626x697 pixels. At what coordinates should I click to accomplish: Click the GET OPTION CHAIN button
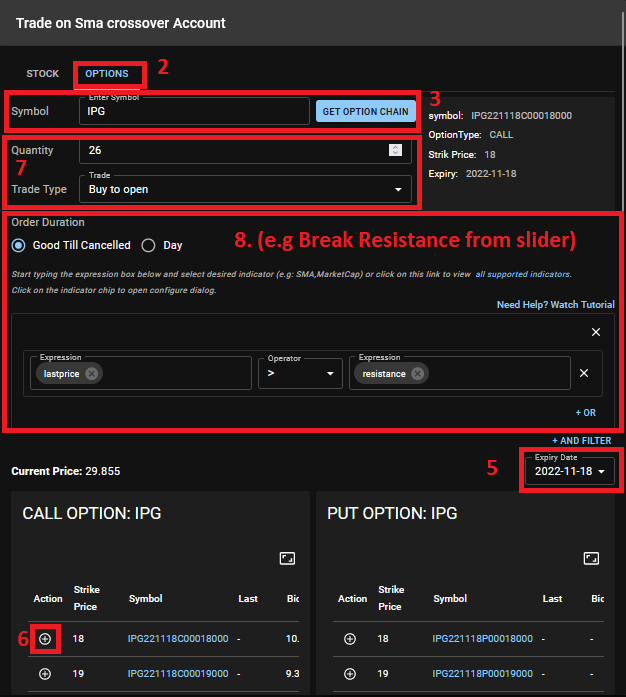[x=366, y=111]
